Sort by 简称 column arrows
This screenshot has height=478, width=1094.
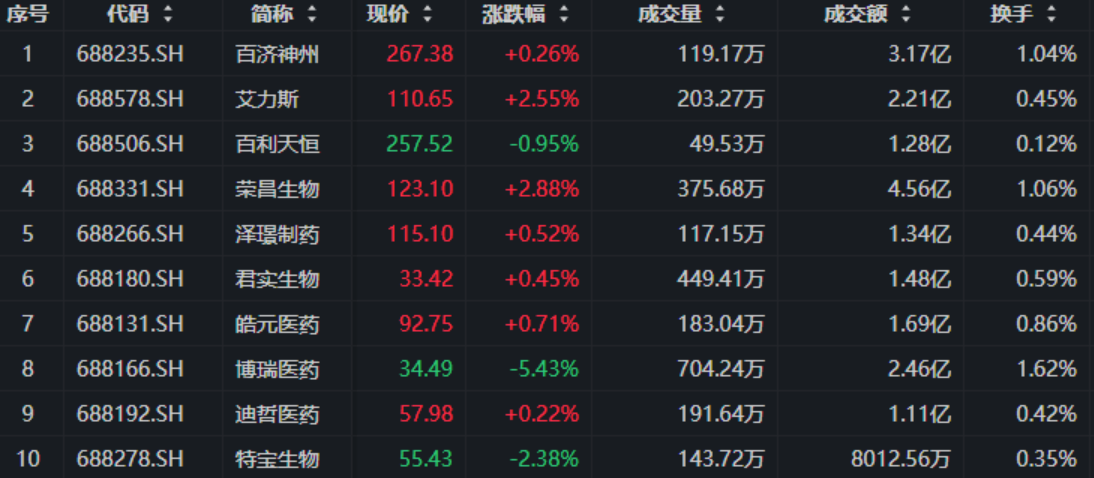click(311, 14)
